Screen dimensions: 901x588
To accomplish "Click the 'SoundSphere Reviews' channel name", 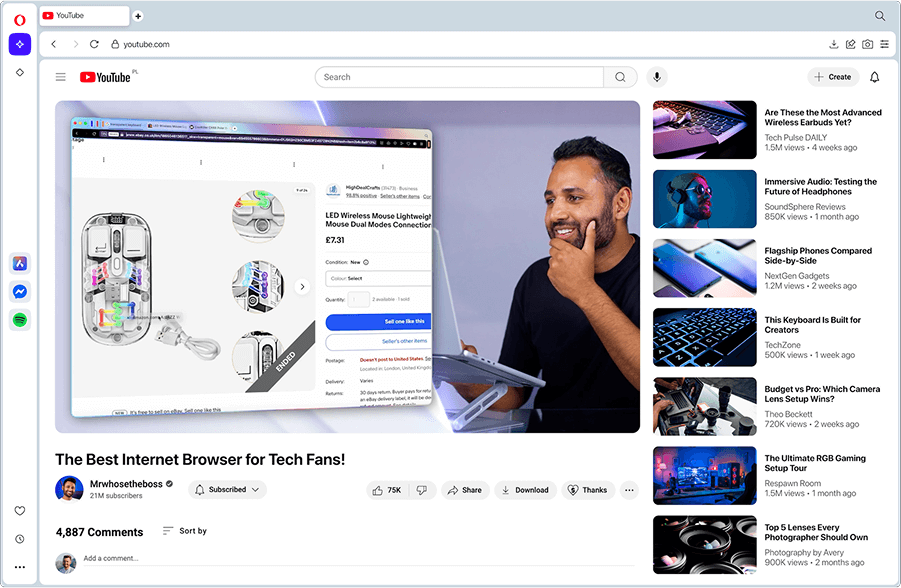I will coord(804,207).
